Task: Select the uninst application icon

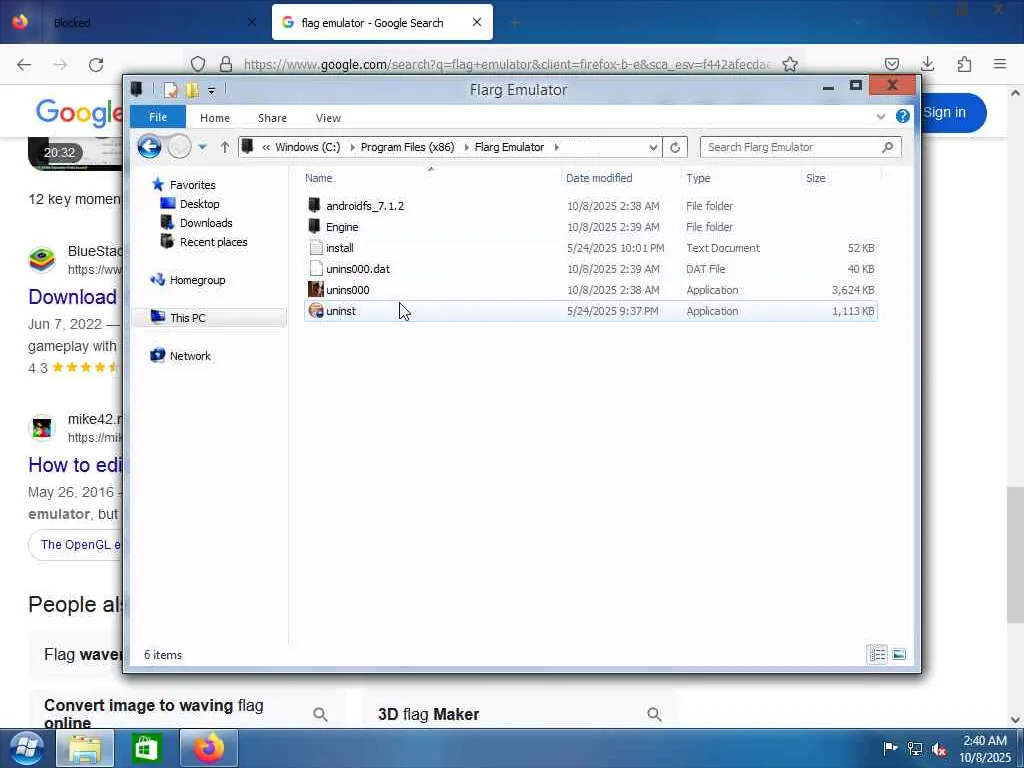Action: [x=316, y=311]
